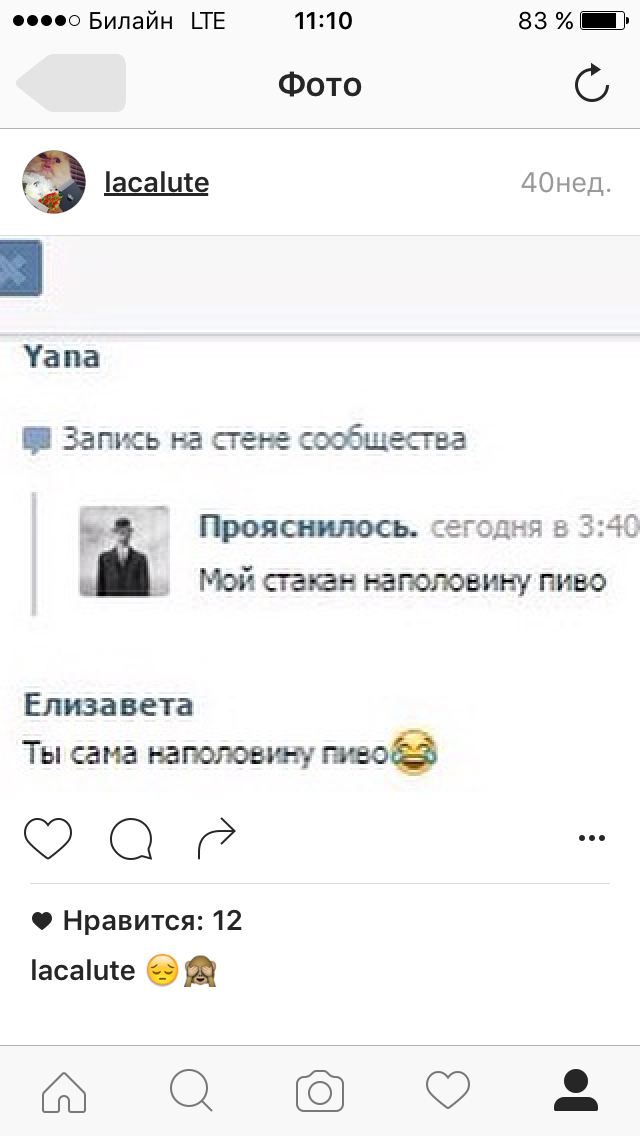The width and height of the screenshot is (640, 1136).
Task: Tap the refresh icon in header
Action: [x=591, y=83]
